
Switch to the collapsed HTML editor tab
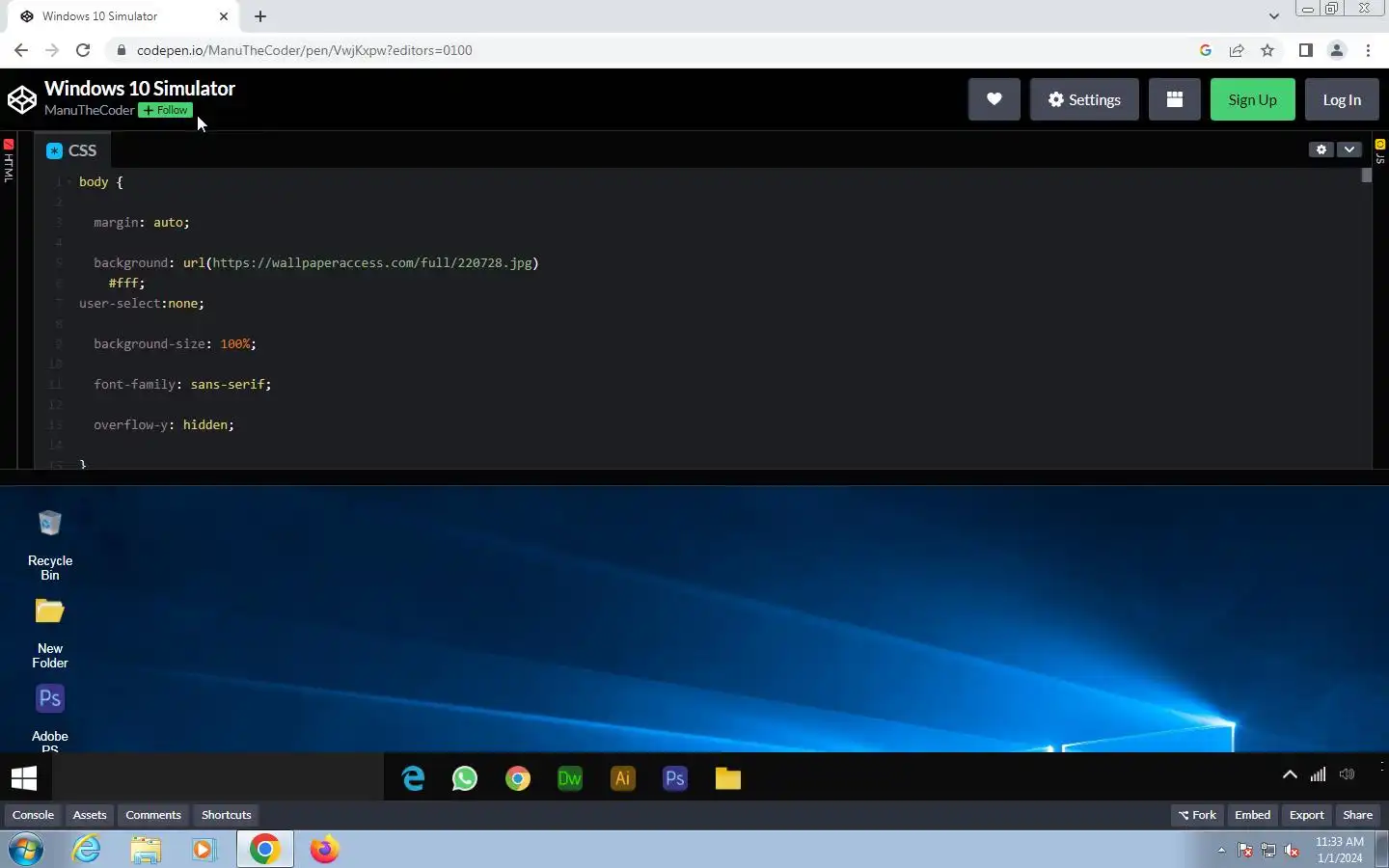coord(9,160)
